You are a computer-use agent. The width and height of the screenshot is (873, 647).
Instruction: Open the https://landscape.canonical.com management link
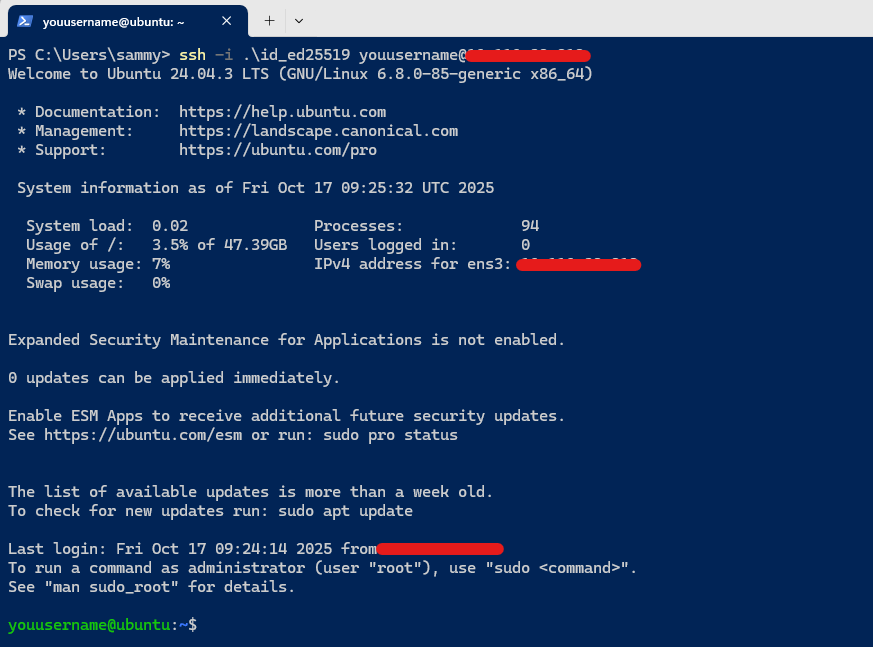318,131
